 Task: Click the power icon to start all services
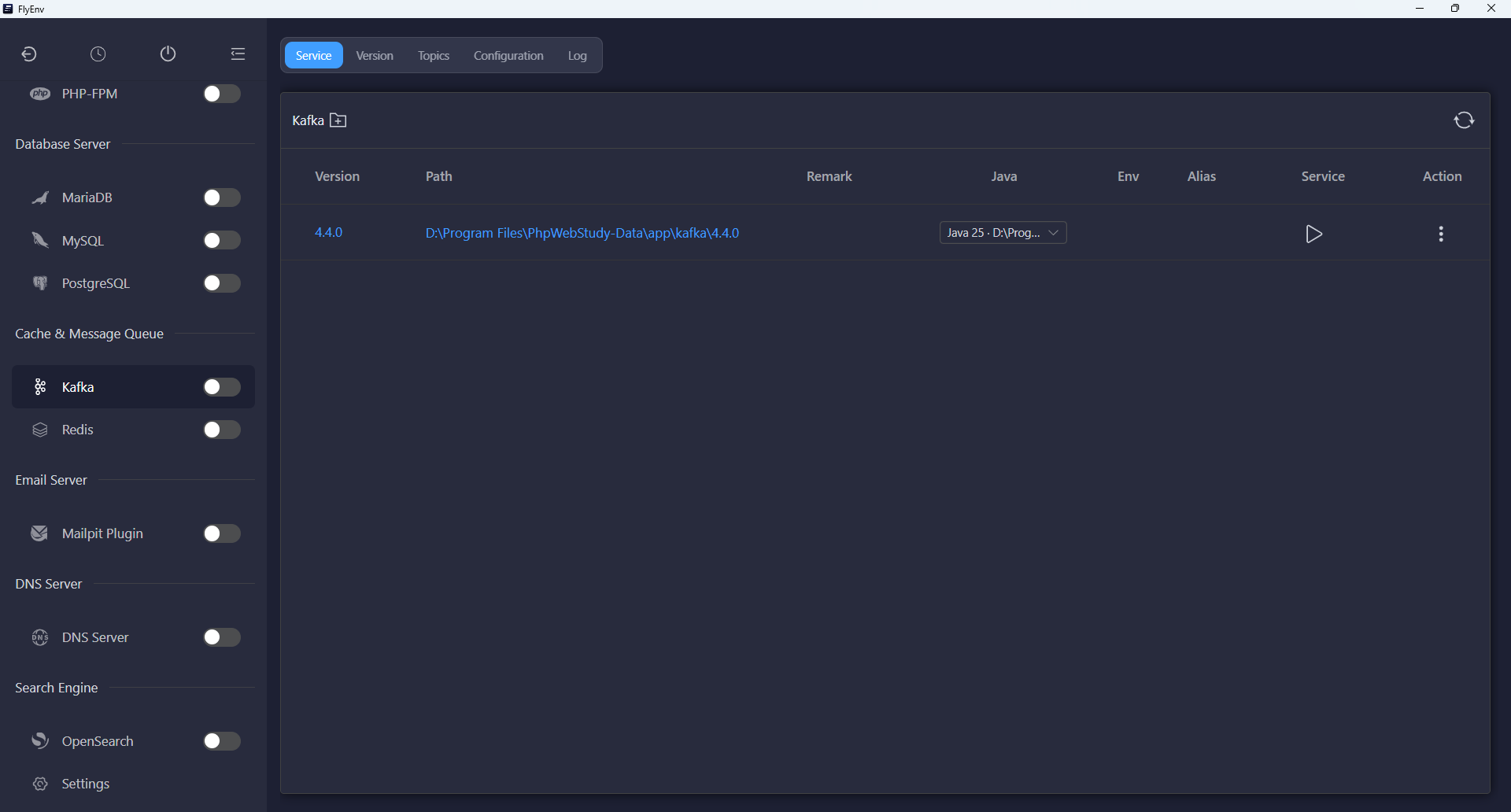168,54
